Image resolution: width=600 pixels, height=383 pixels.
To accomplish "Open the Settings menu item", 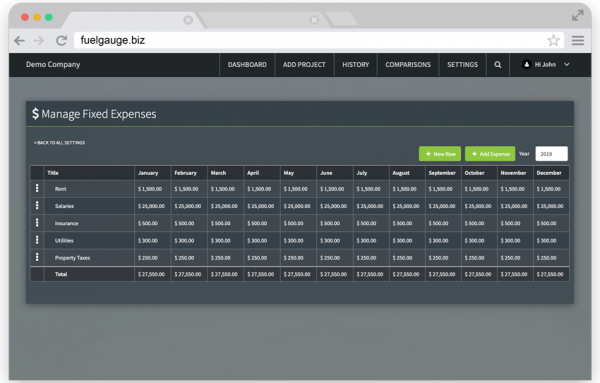I will 462,65.
